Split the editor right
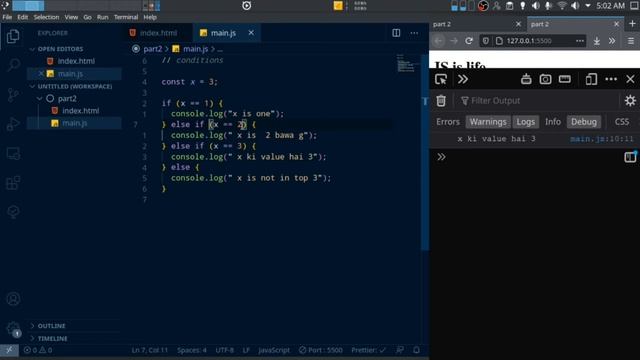This screenshot has height=360, width=640. pyautogui.click(x=396, y=33)
